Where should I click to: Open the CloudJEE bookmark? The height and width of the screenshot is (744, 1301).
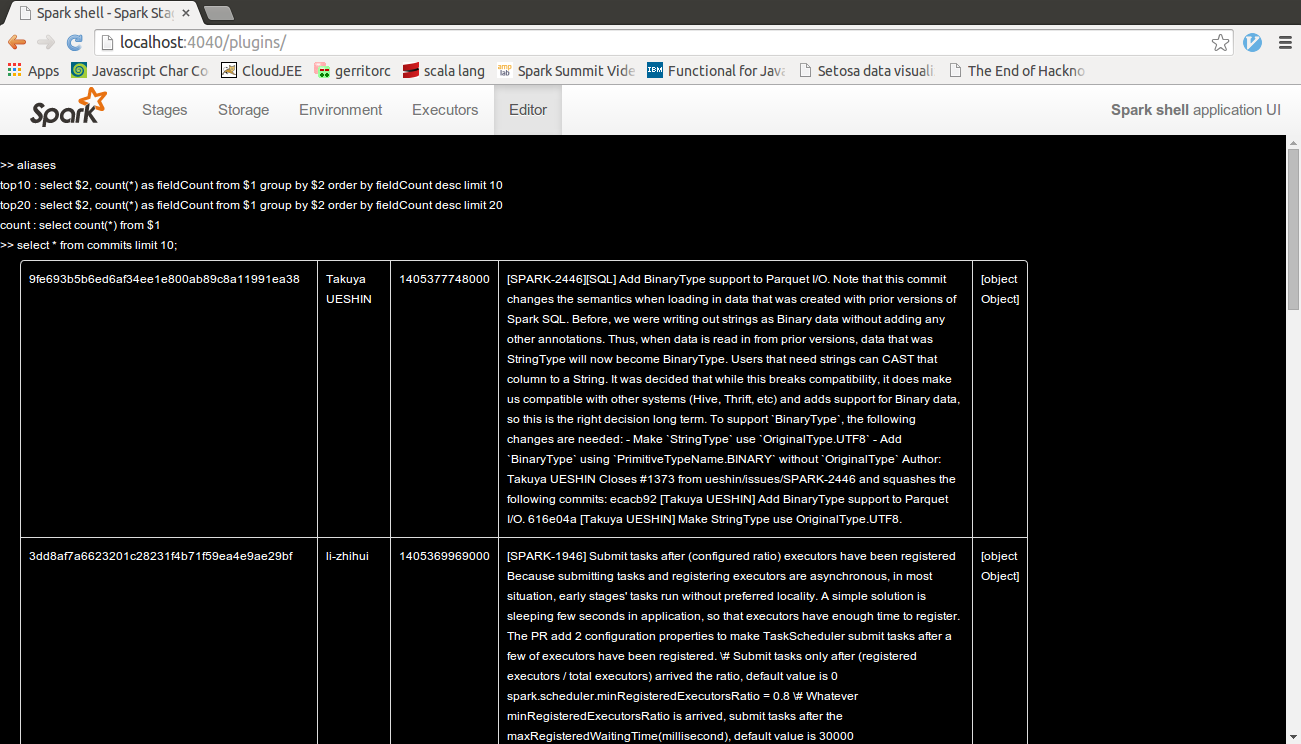pyautogui.click(x=262, y=70)
